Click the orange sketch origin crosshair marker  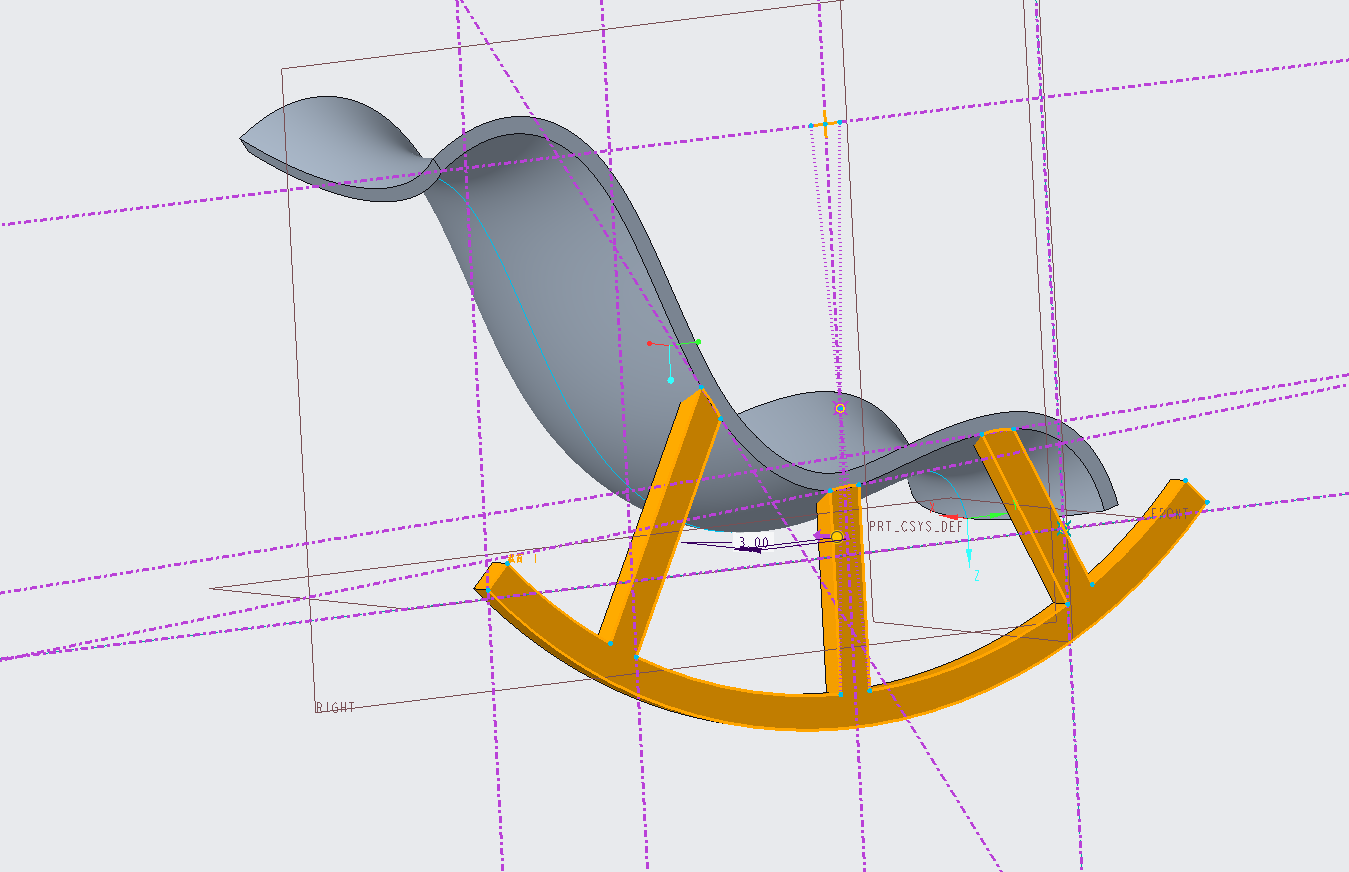click(825, 125)
